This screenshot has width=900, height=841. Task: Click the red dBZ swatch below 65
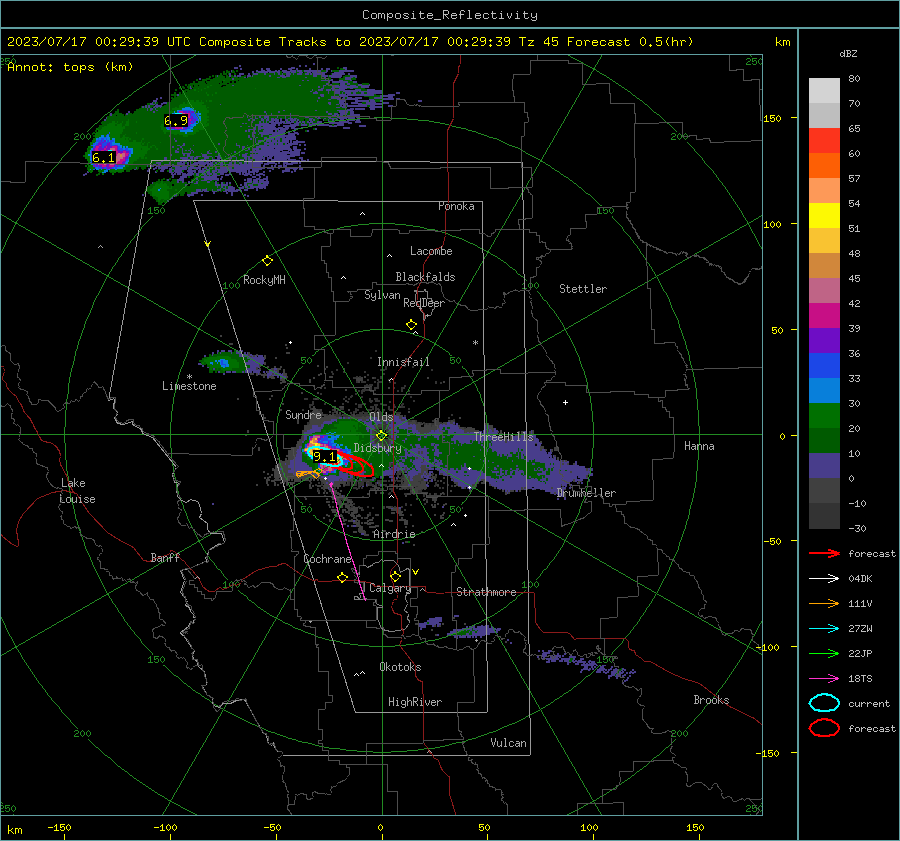824,141
